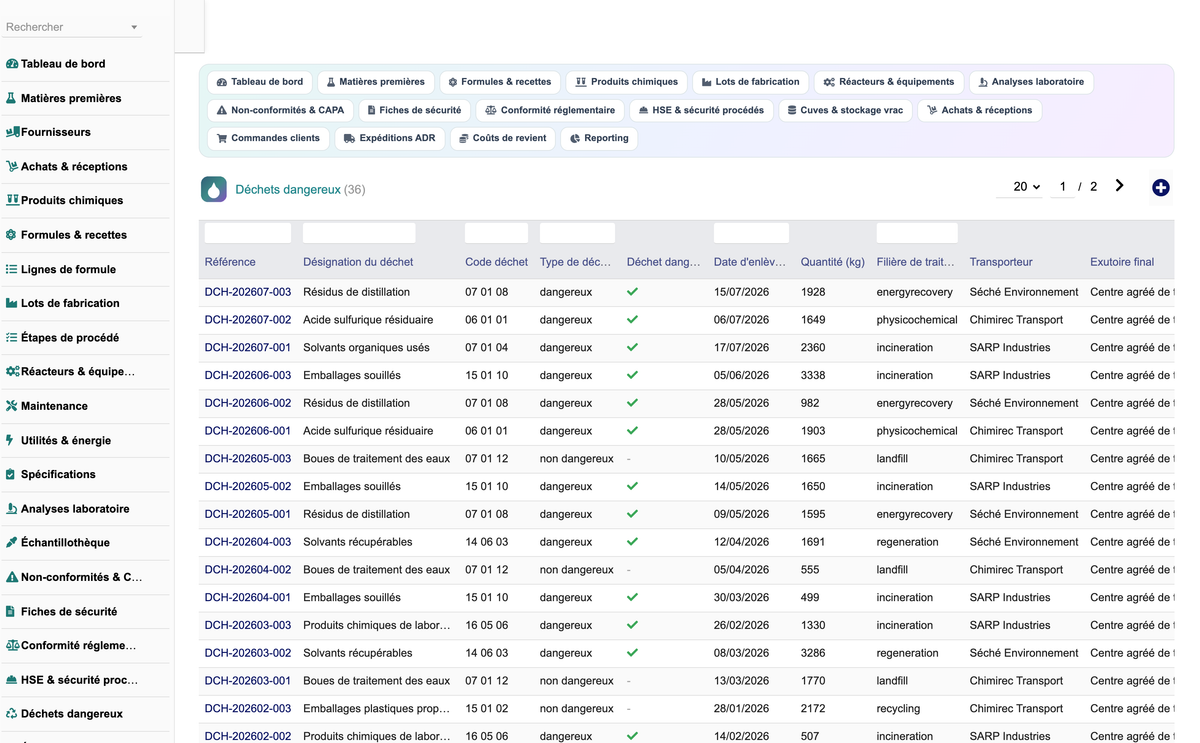Click the Référence filter input field
This screenshot has height=743, width=1200.
point(248,233)
